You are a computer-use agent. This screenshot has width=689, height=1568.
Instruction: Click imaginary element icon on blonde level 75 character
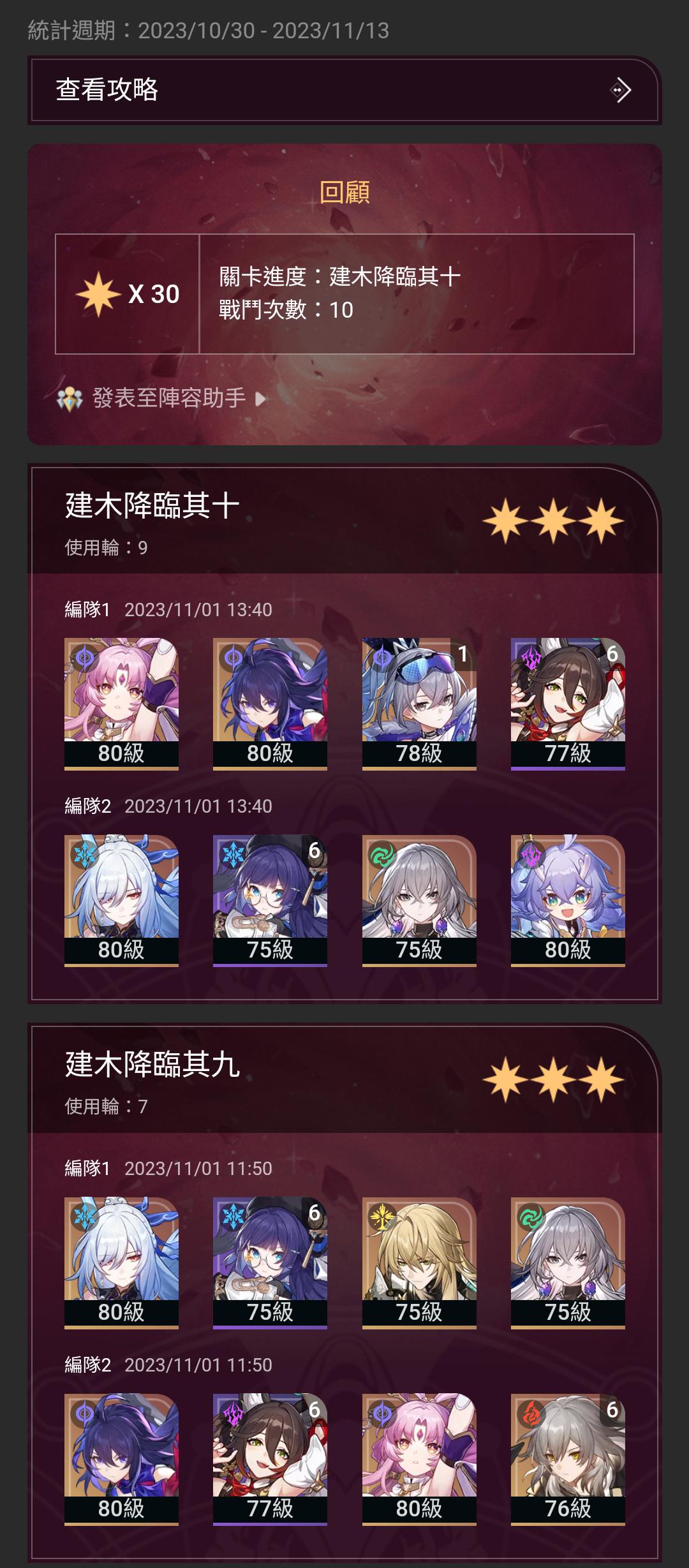coord(382,1217)
